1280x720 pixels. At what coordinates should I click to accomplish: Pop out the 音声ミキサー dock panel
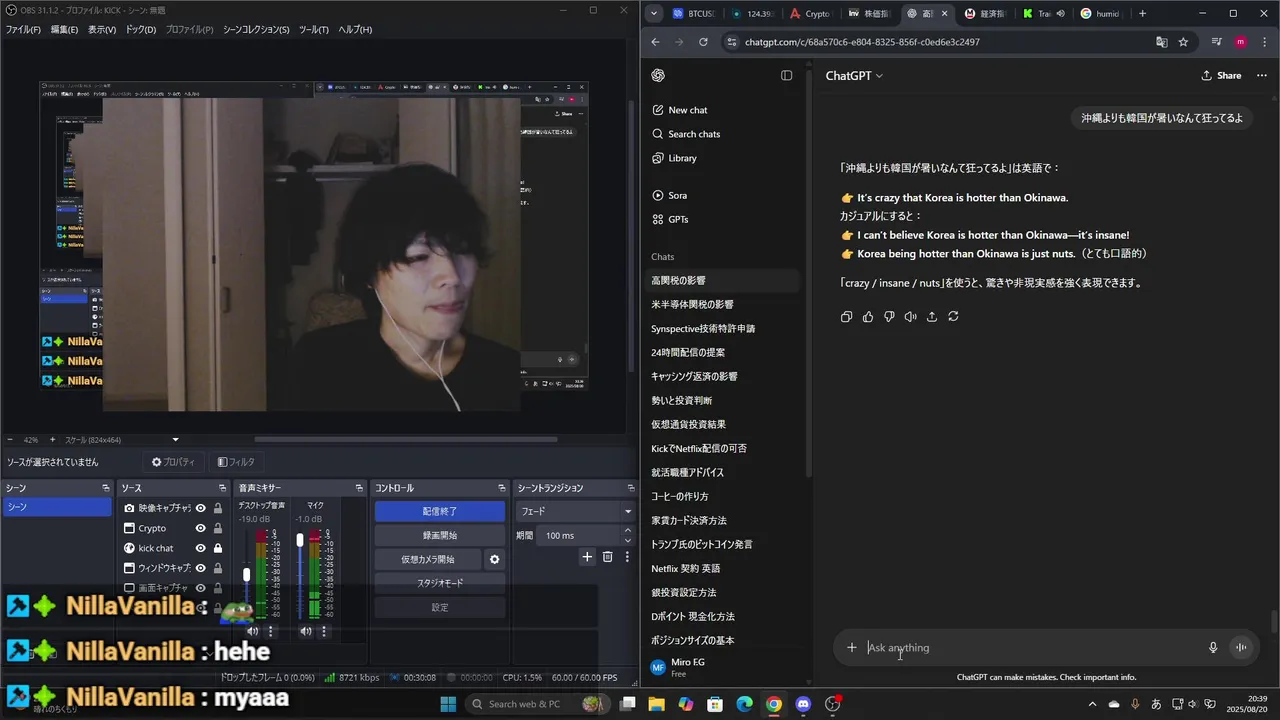click(x=359, y=488)
